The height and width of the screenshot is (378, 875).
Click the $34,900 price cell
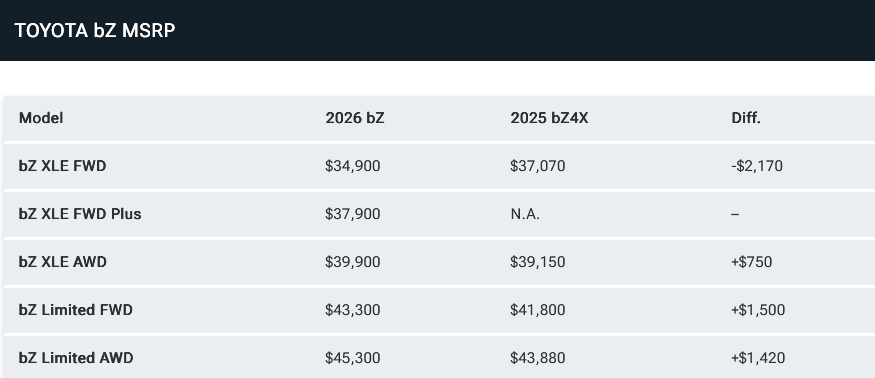click(353, 166)
